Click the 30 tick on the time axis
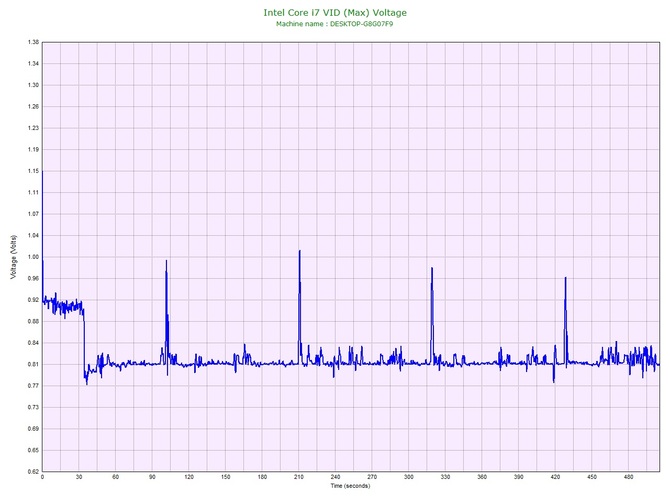This screenshot has height=503, width=670. pyautogui.click(x=79, y=477)
